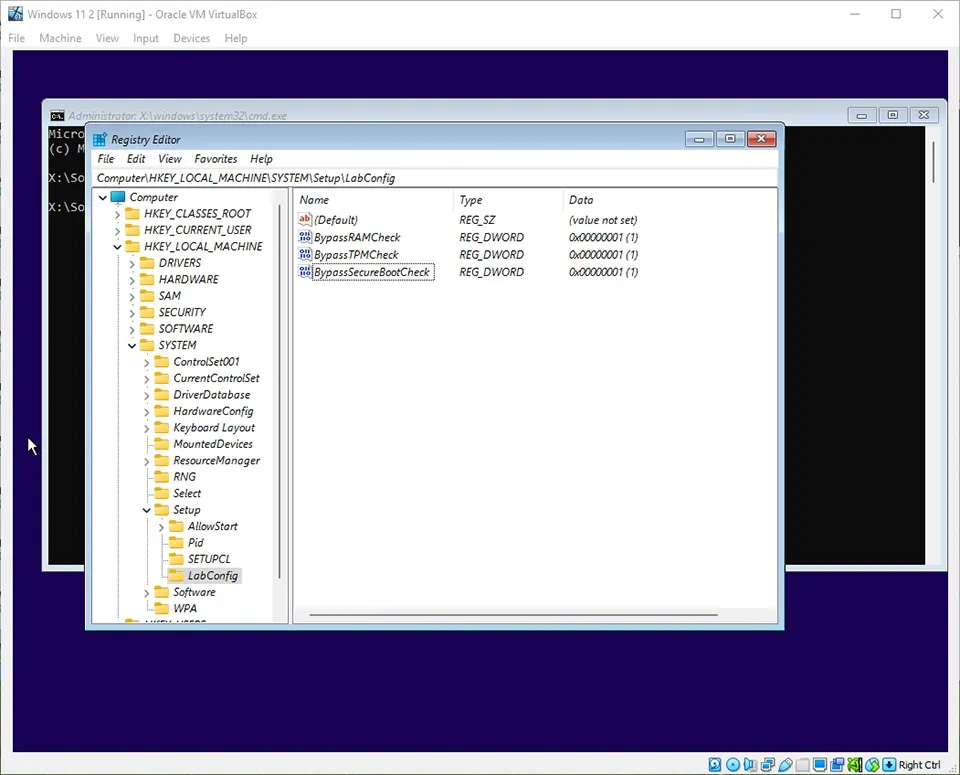Open VirtualBox Input menu

click(146, 38)
